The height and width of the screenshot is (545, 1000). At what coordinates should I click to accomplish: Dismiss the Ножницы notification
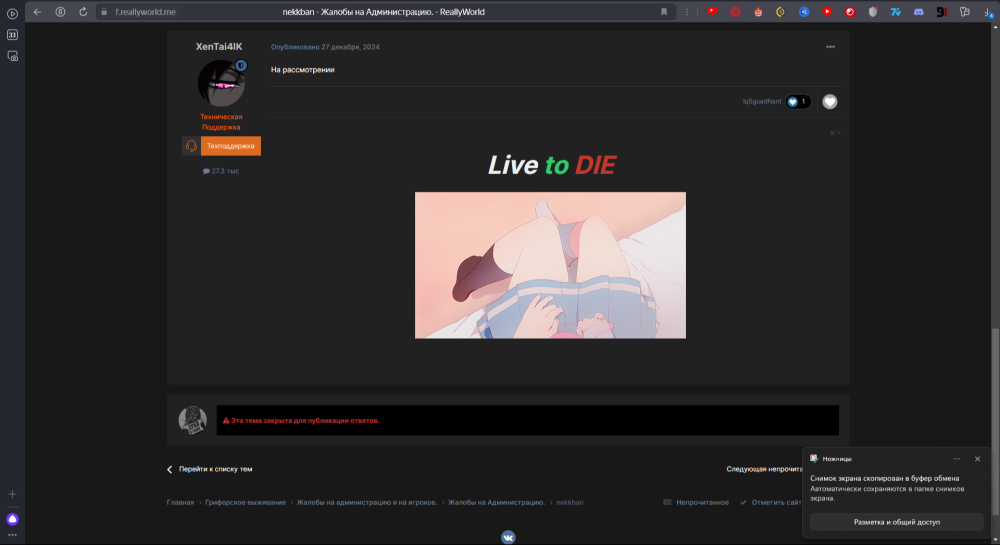[977, 459]
